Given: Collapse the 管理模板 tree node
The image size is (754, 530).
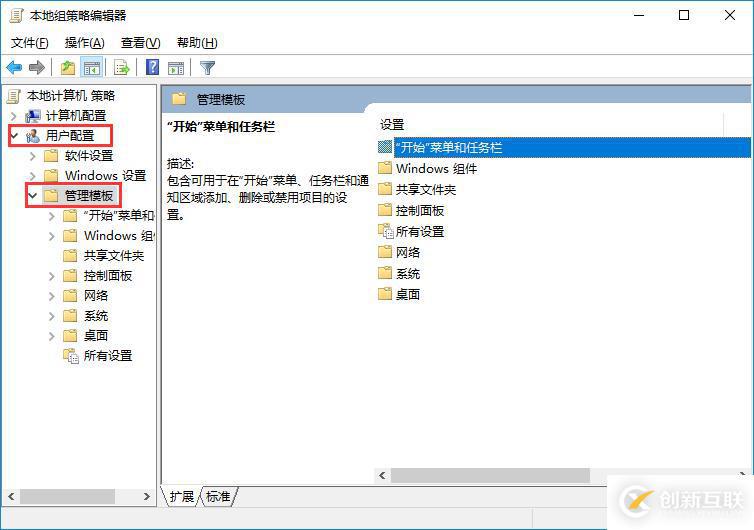Looking at the screenshot, I should [x=33, y=196].
